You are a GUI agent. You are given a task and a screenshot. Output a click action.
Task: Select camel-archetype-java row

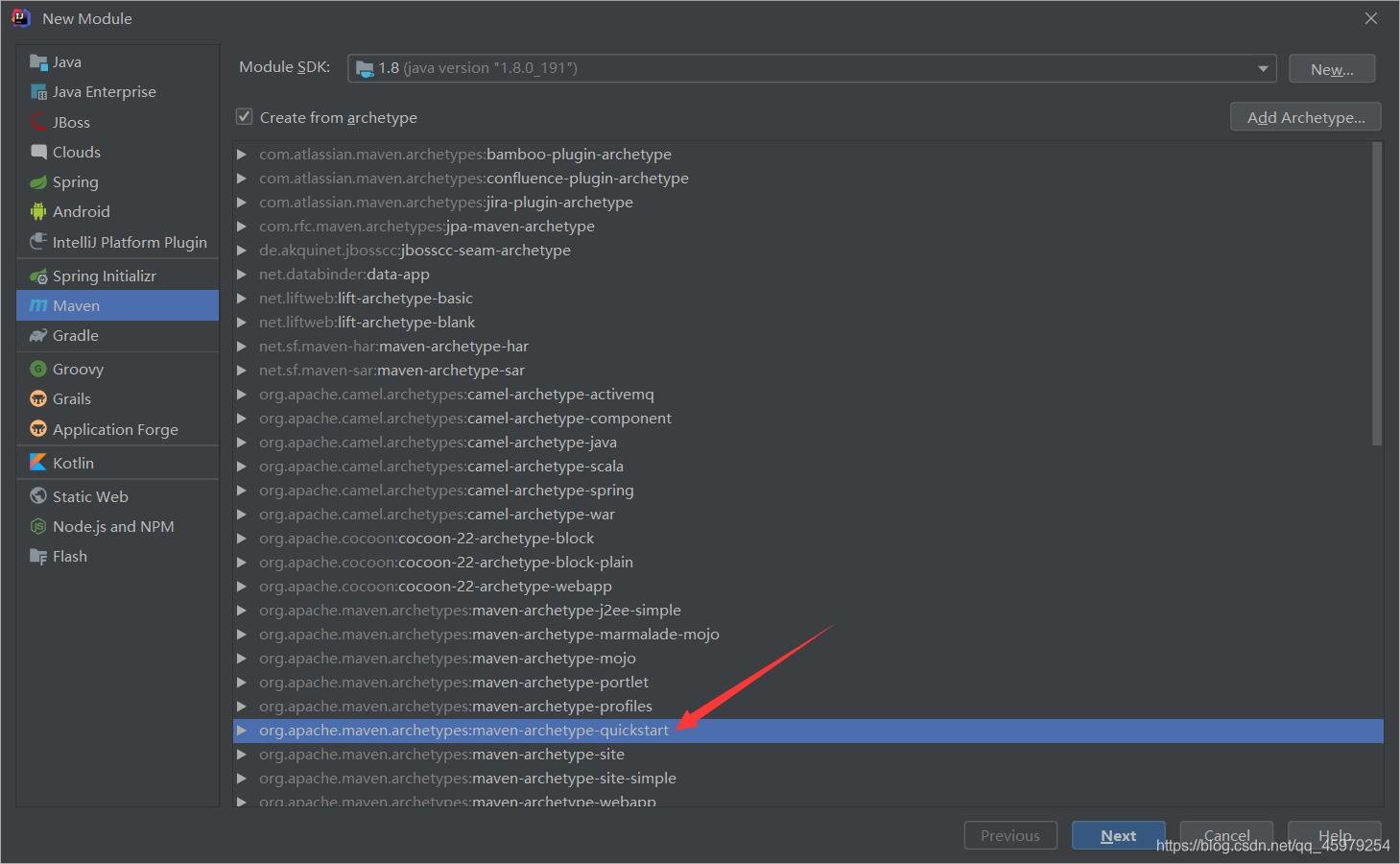click(x=808, y=443)
